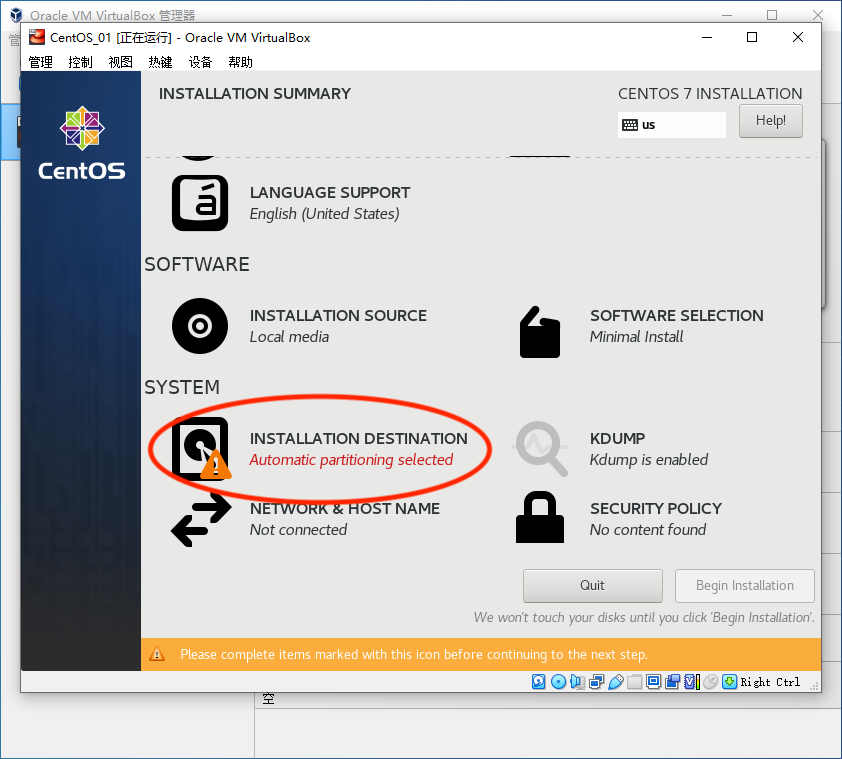Click CentOS_01 VM window title icon
The image size is (842, 759).
[x=37, y=37]
